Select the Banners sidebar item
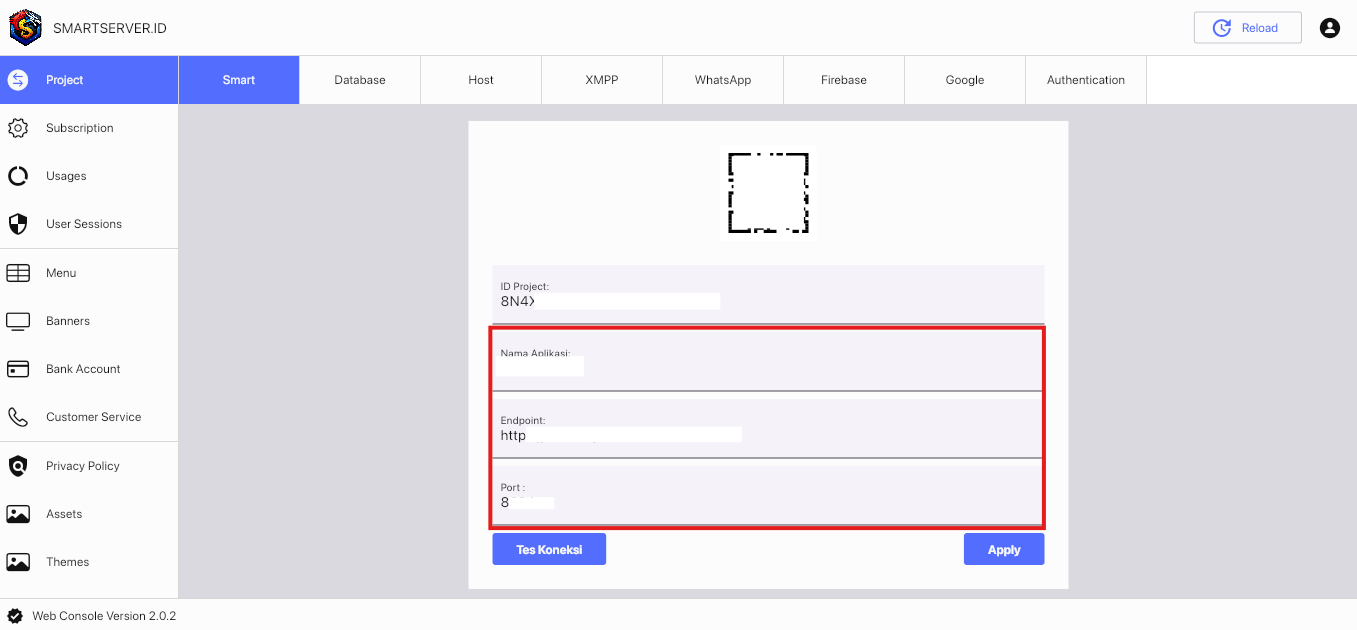 pos(66,320)
